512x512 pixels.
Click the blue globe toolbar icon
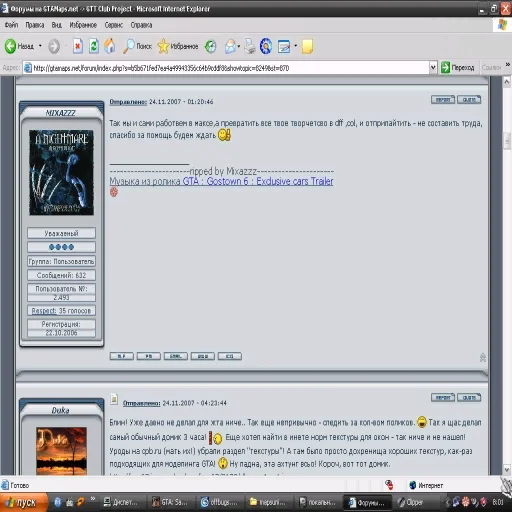(266, 46)
